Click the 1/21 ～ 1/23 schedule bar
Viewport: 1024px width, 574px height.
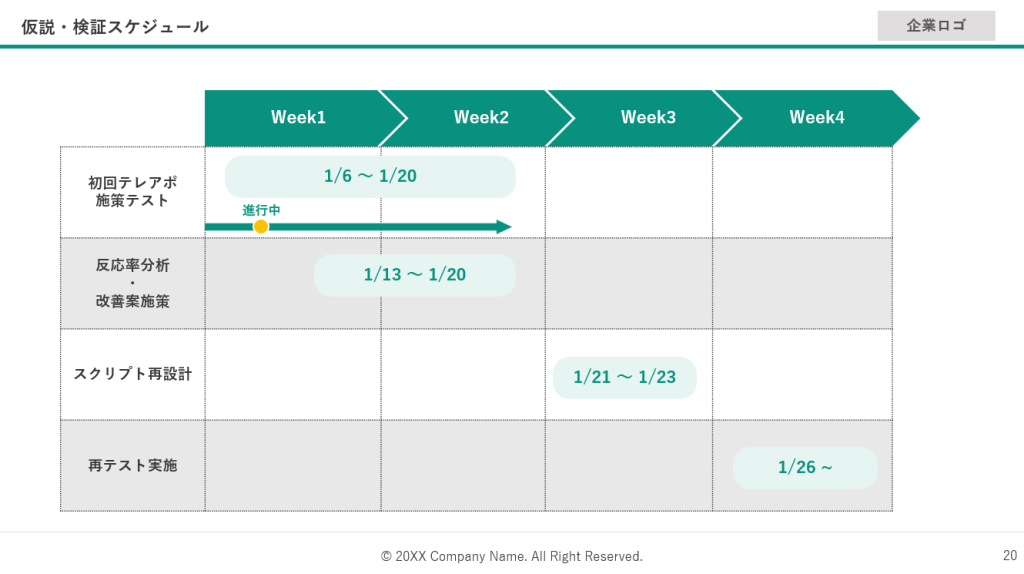coord(624,378)
